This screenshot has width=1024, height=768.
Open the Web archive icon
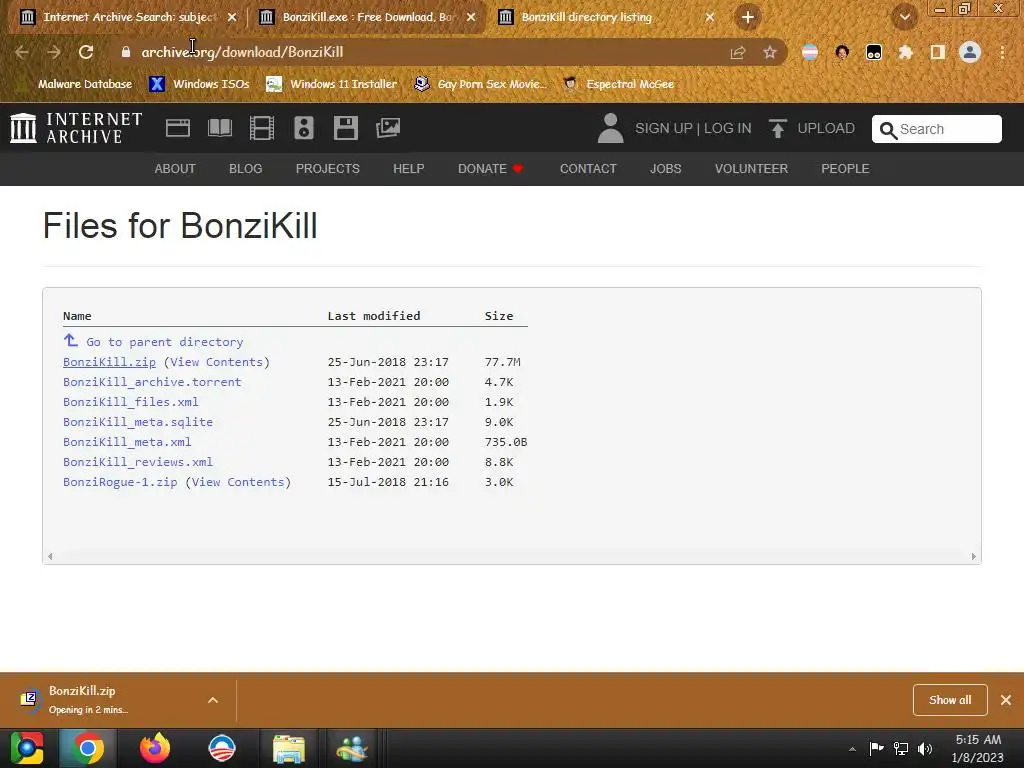point(178,128)
